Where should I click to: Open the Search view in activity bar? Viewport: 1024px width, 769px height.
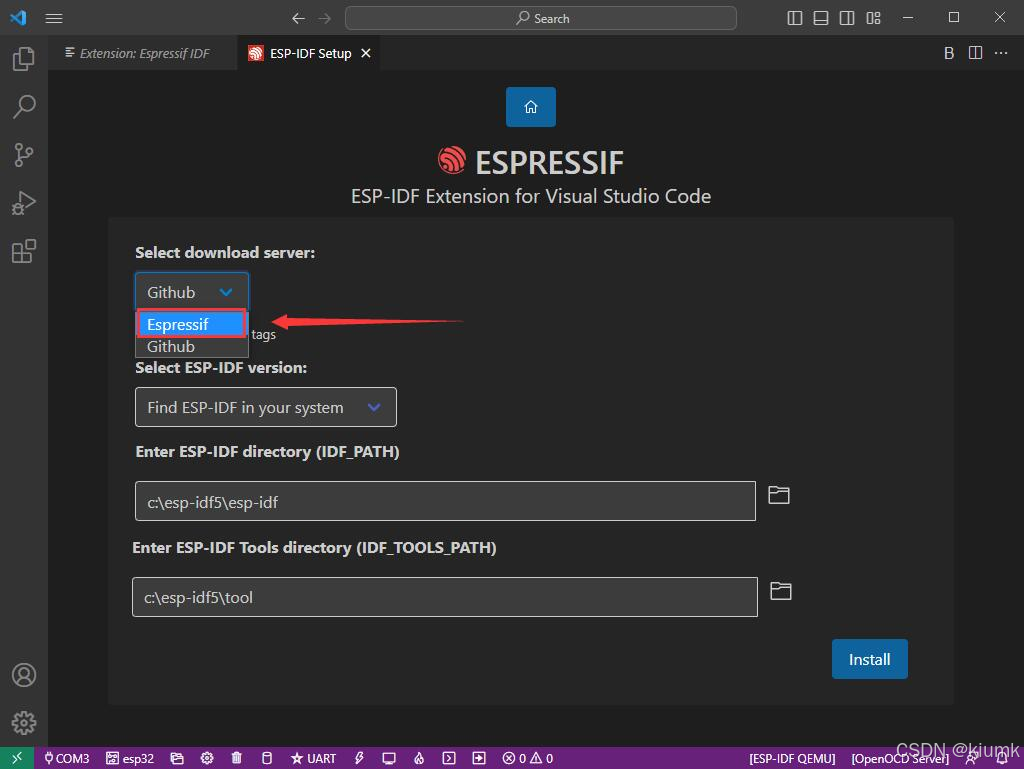24,106
